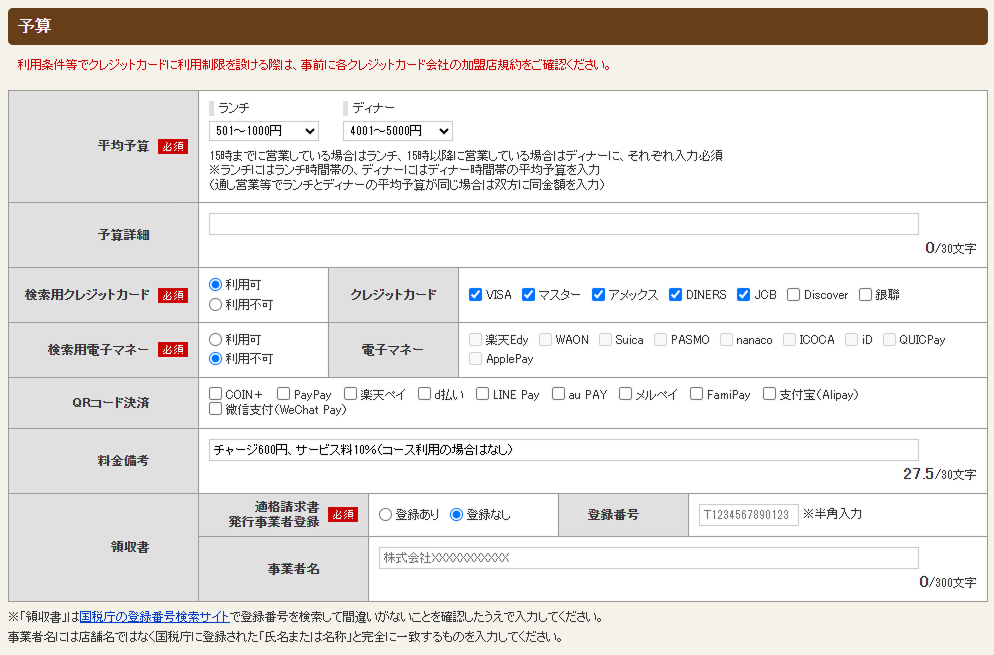Image resolution: width=994 pixels, height=655 pixels.
Task: Click into the 料金備考 text field
Action: point(564,450)
